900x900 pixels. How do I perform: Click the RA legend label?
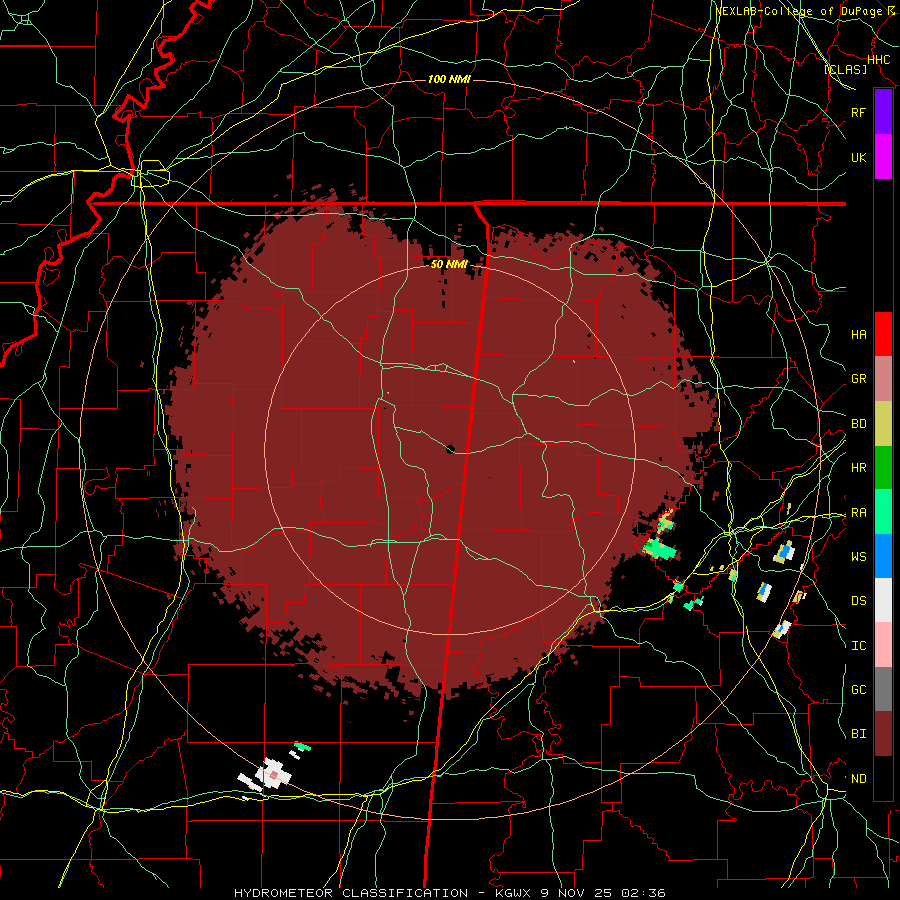pyautogui.click(x=859, y=513)
